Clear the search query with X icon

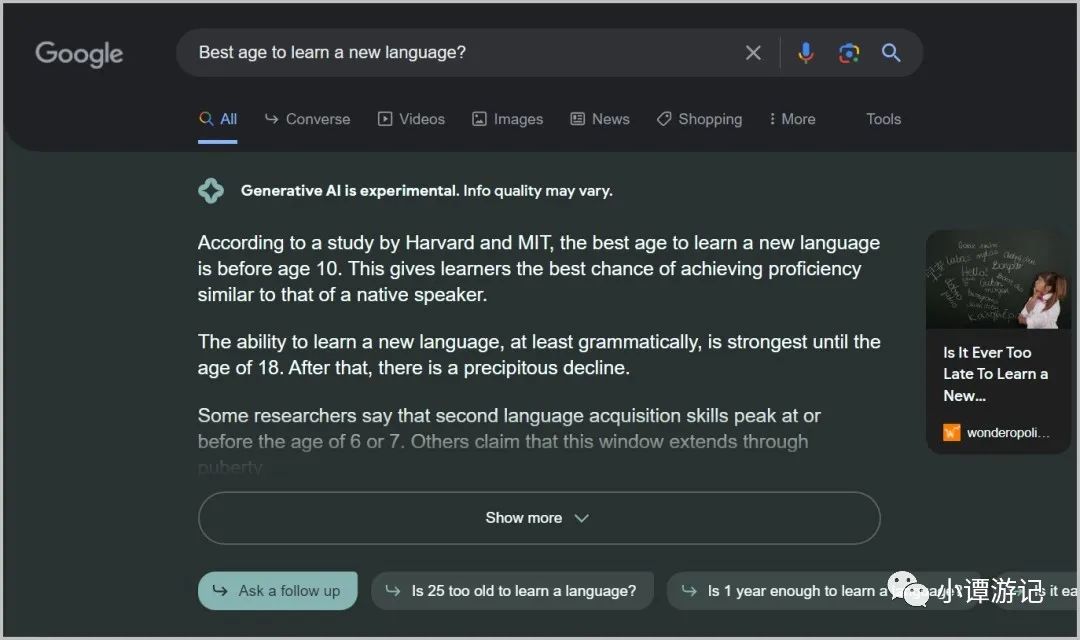pyautogui.click(x=753, y=52)
